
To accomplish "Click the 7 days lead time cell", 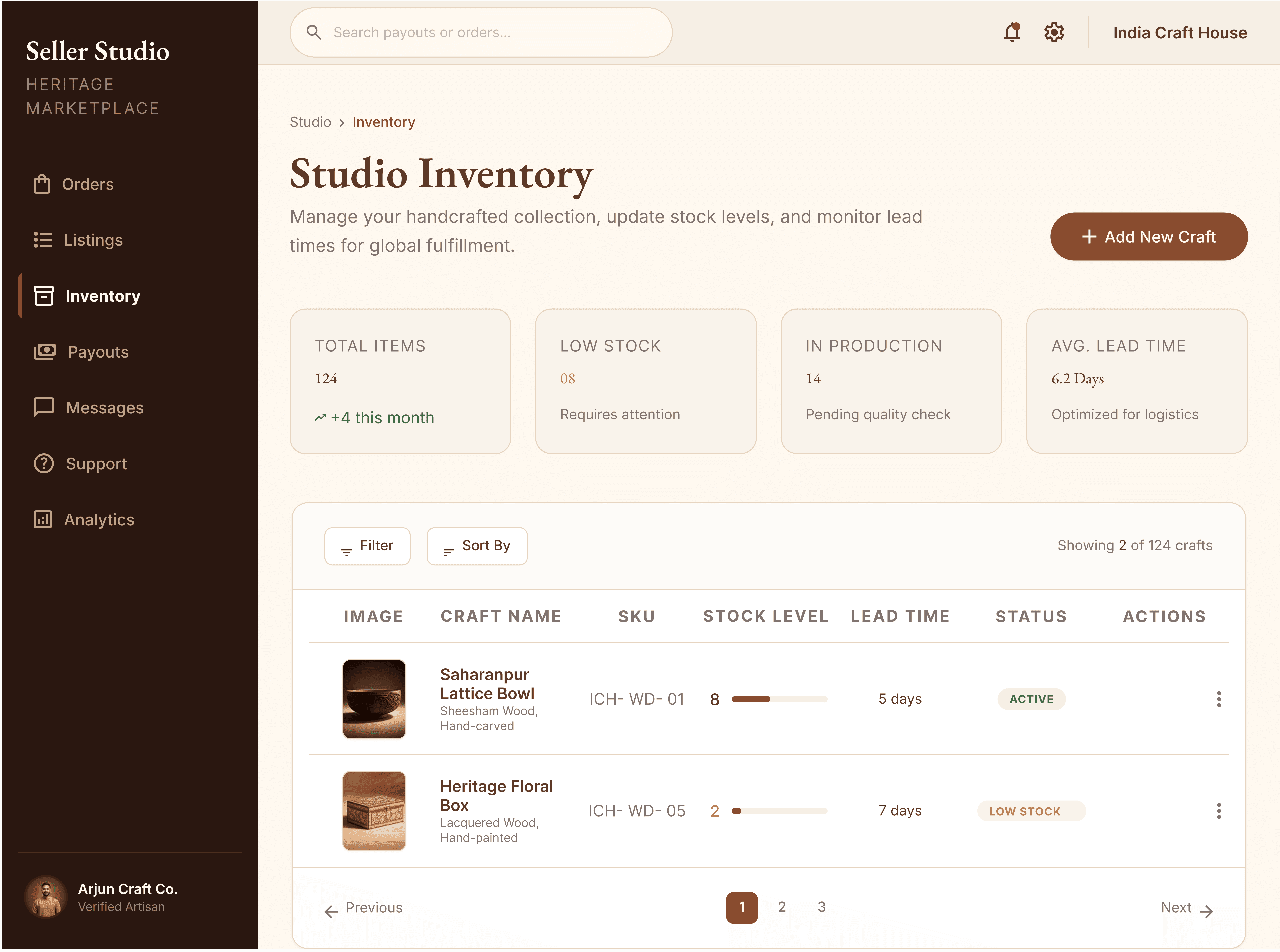I will 900,811.
